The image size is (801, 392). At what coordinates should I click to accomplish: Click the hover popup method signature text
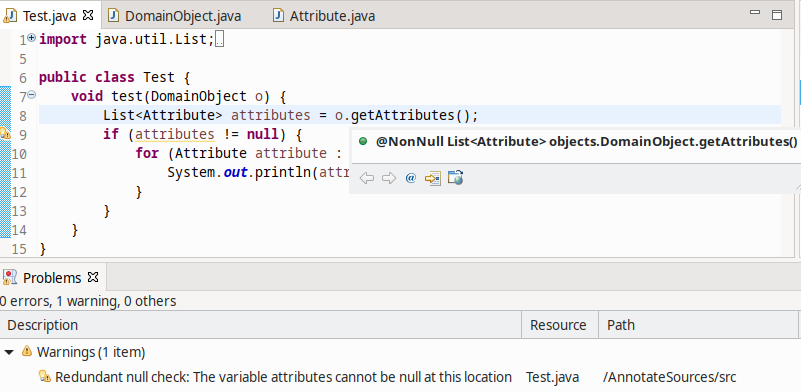[586, 142]
